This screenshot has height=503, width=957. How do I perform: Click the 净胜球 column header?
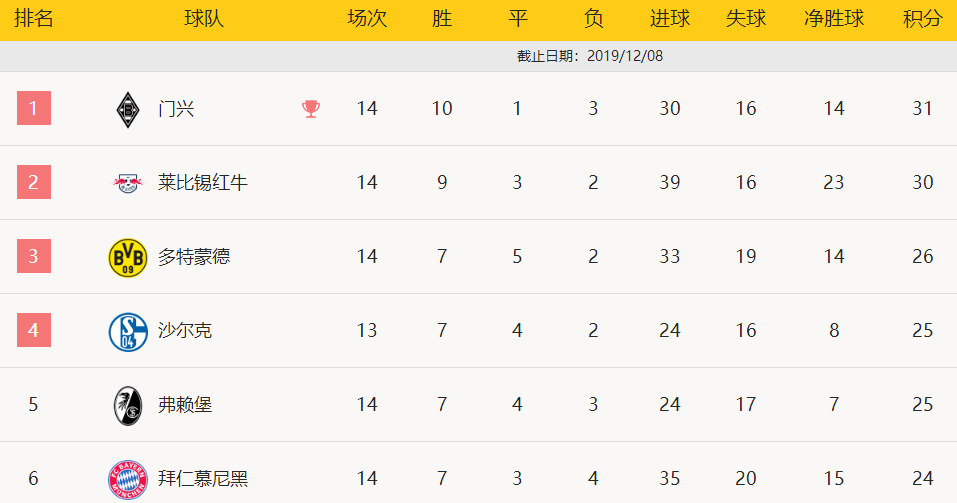[x=834, y=18]
